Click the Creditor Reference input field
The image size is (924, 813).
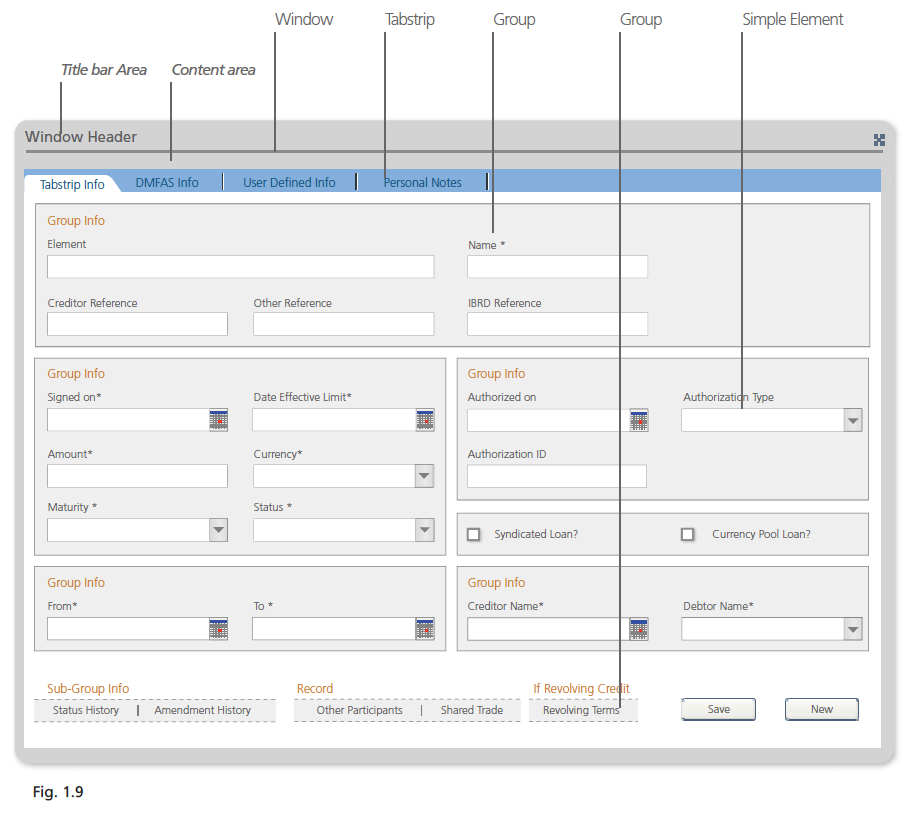[x=138, y=324]
